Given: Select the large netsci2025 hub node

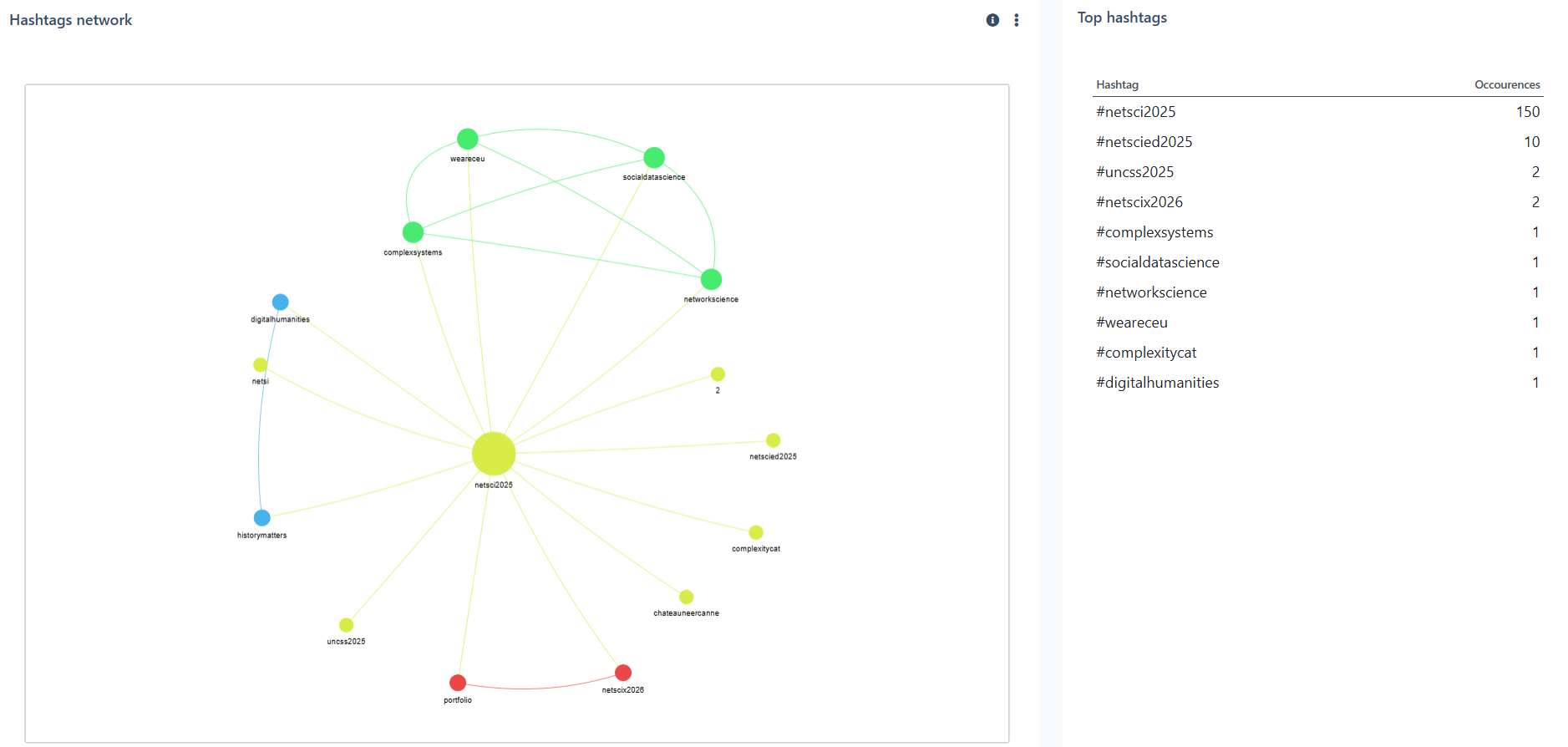Looking at the screenshot, I should tap(494, 454).
